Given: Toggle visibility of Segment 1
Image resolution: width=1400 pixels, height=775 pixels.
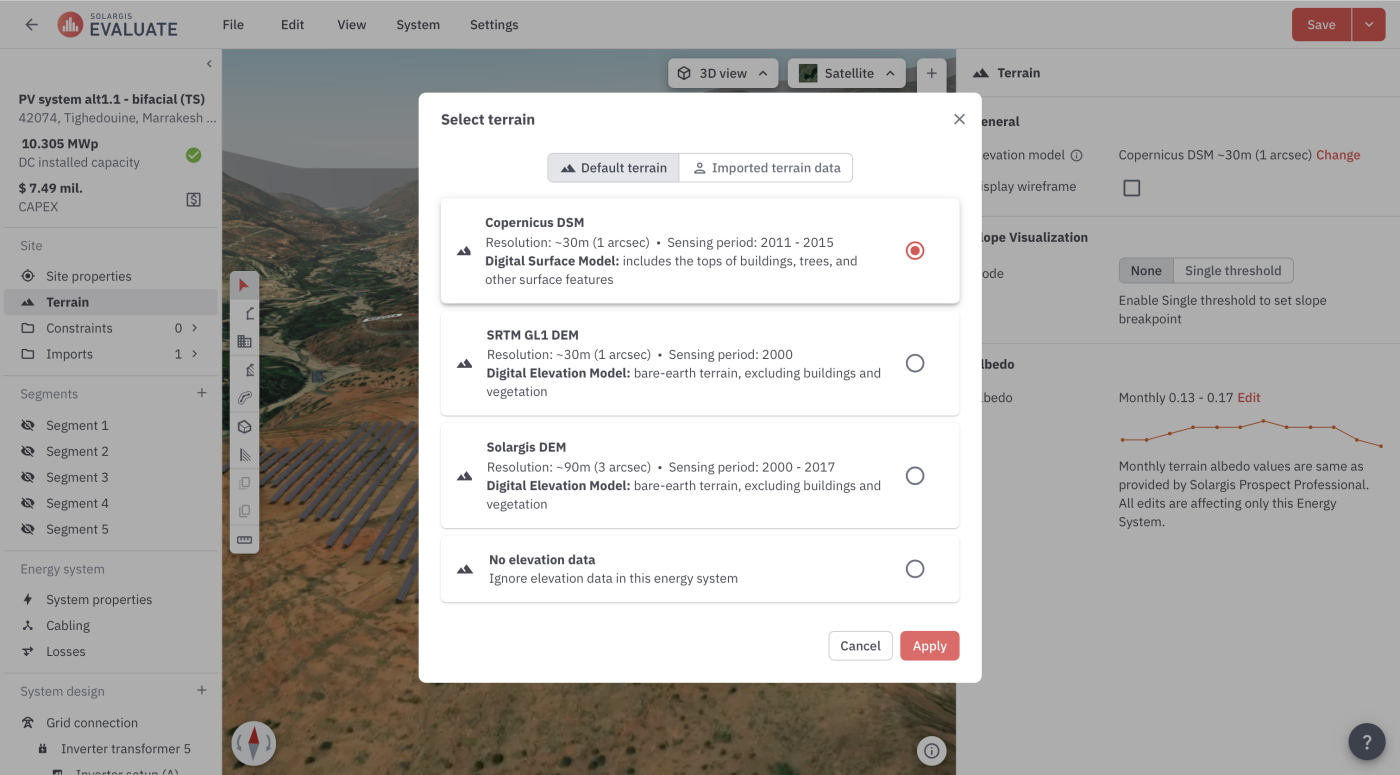Looking at the screenshot, I should (28, 426).
